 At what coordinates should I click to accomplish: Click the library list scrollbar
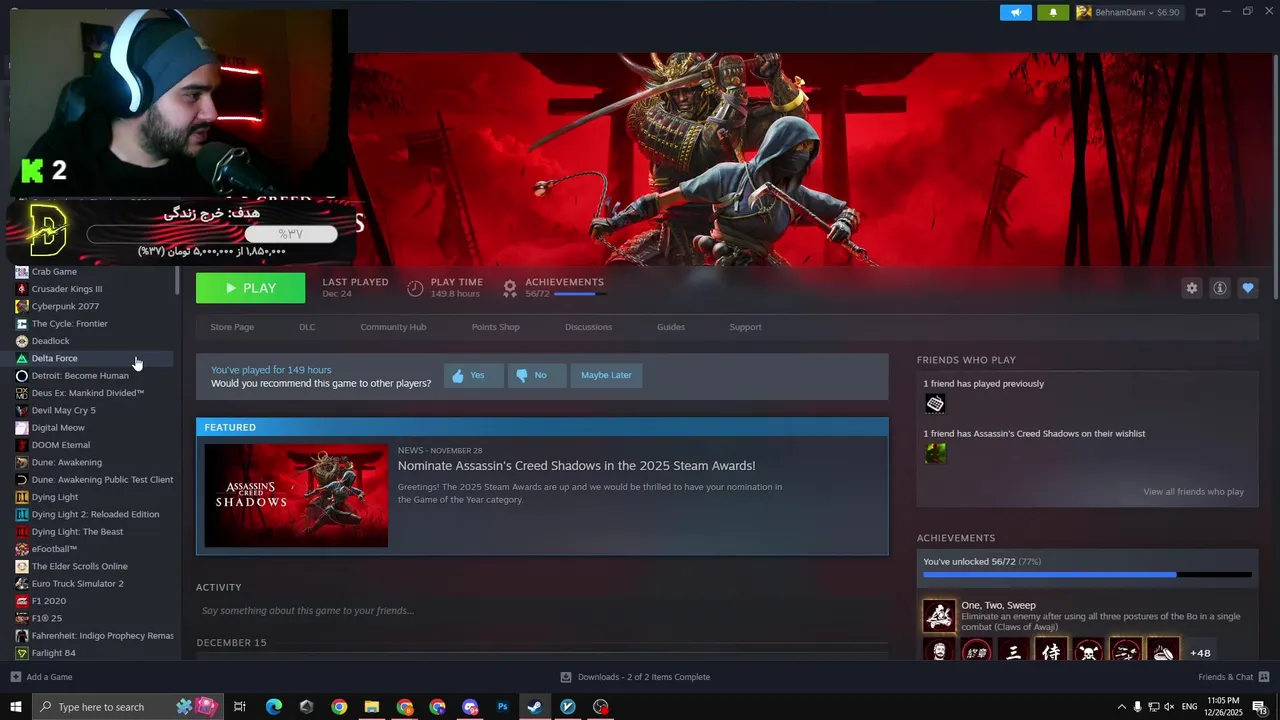(x=178, y=280)
